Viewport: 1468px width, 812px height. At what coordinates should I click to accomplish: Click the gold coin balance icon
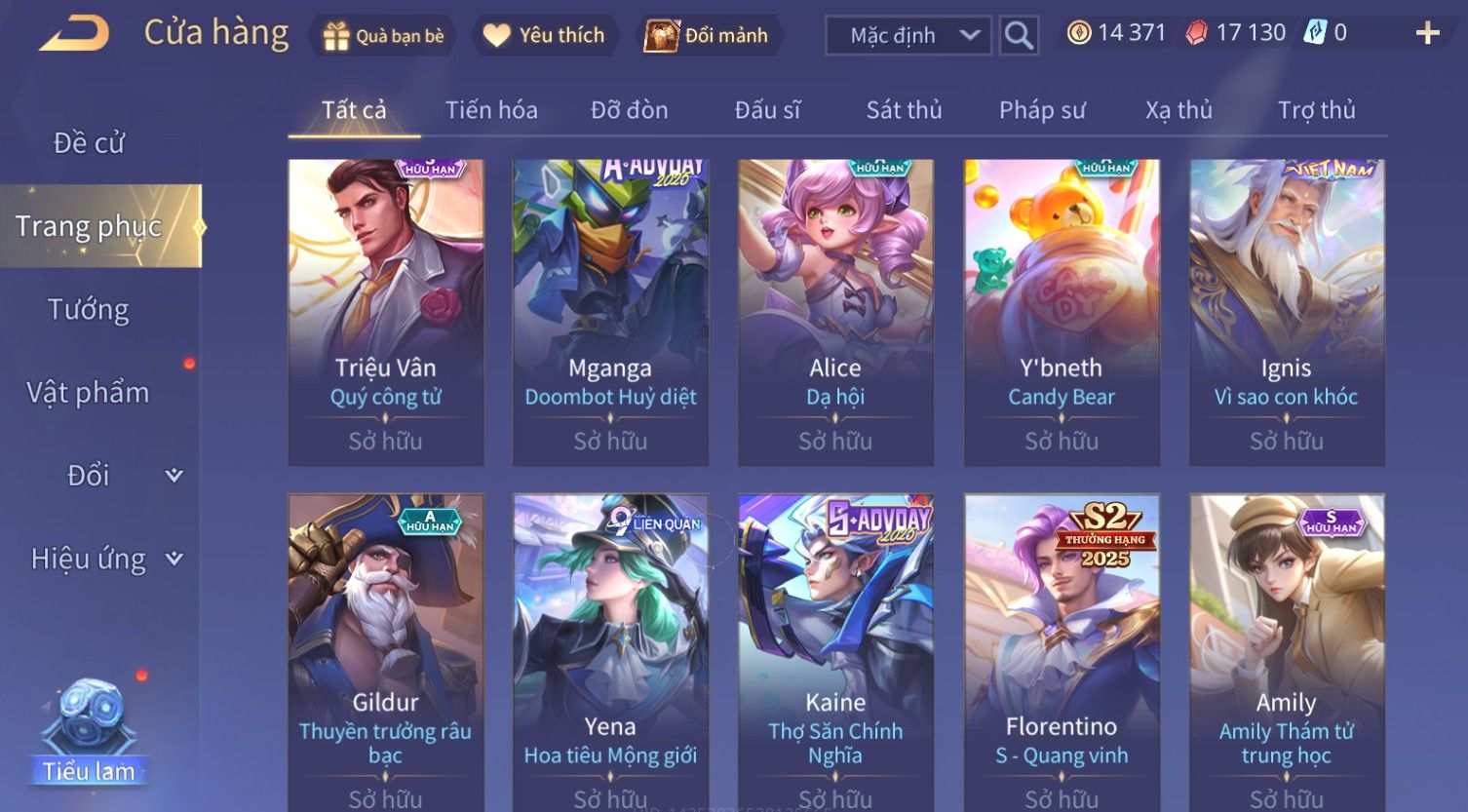pos(1078,33)
